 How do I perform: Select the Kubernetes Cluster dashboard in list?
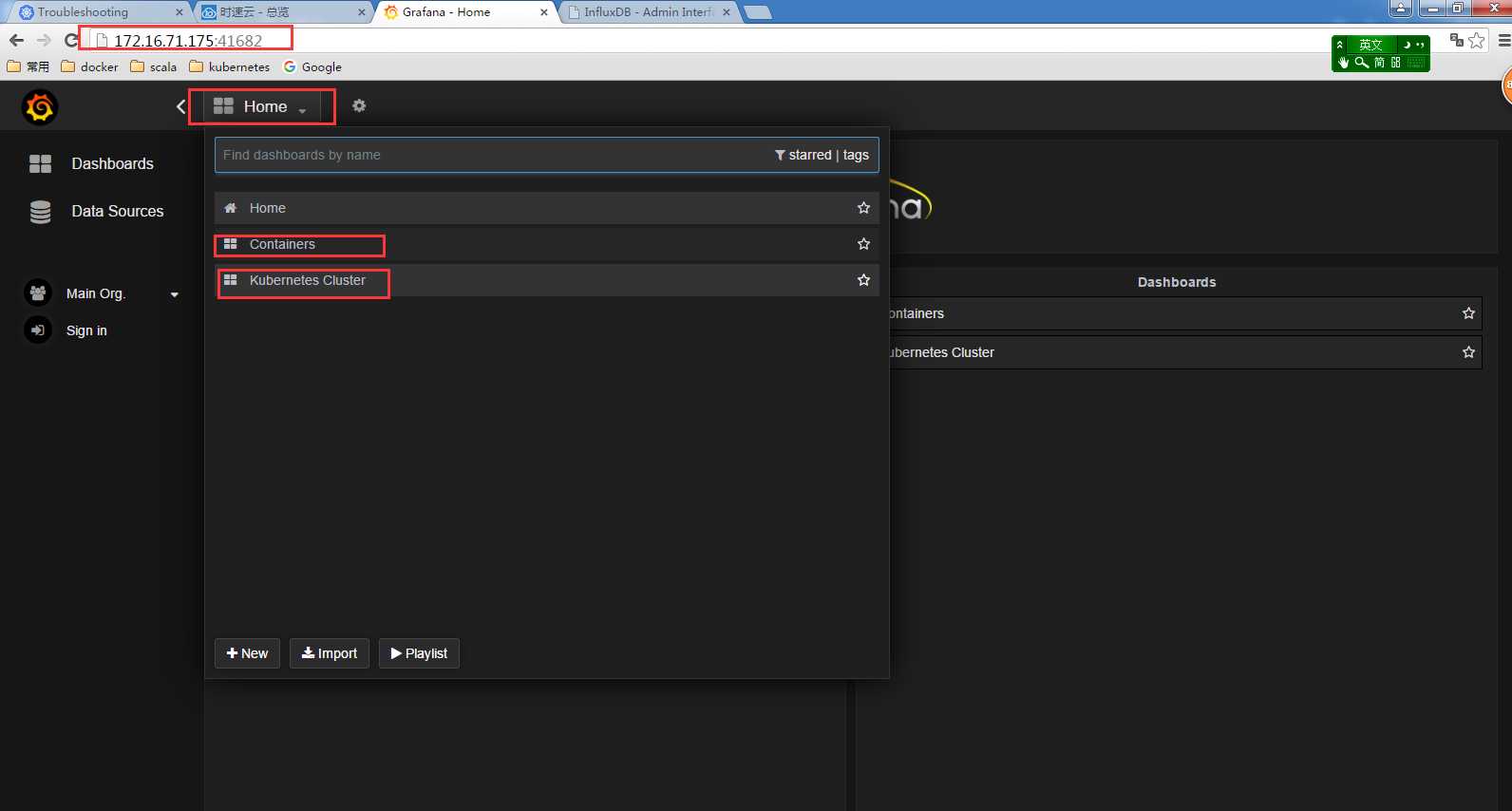[x=546, y=280]
